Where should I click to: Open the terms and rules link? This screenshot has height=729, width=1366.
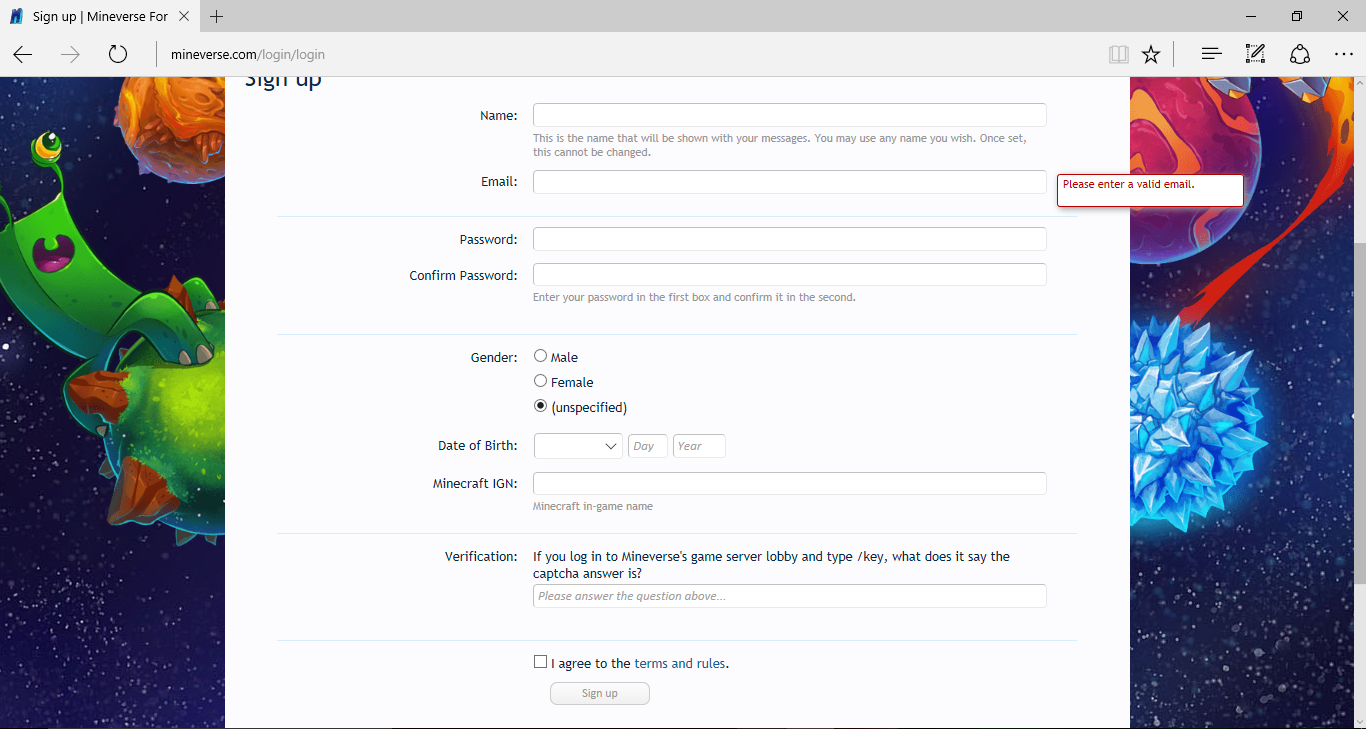pyautogui.click(x=680, y=663)
